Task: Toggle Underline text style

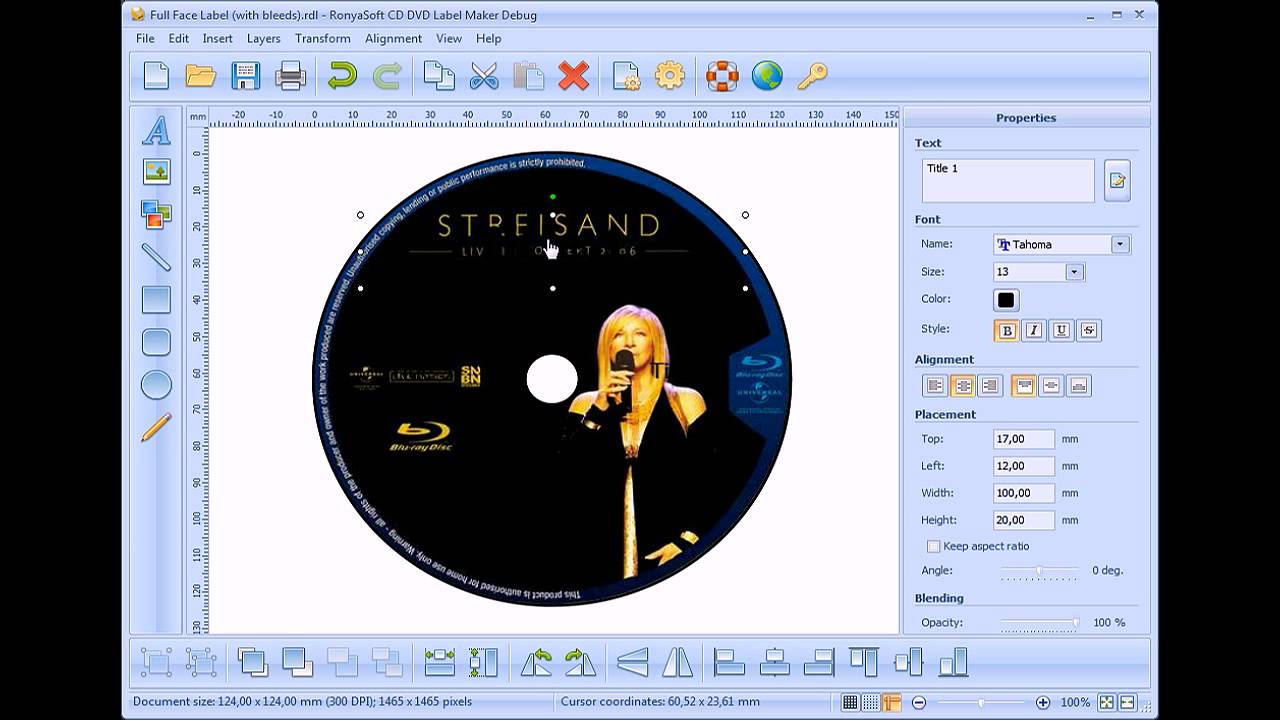Action: (x=1062, y=330)
